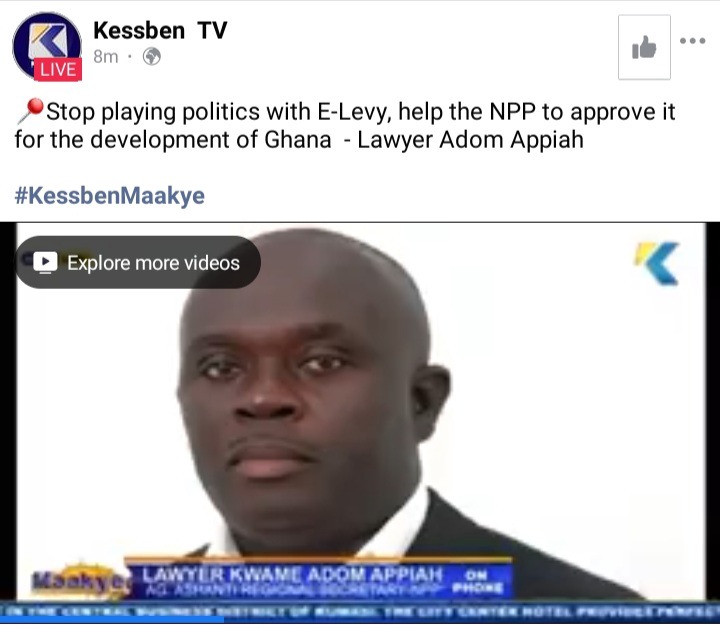Click the Lawyer Kwame Adom Appiah name banner

coord(292,574)
